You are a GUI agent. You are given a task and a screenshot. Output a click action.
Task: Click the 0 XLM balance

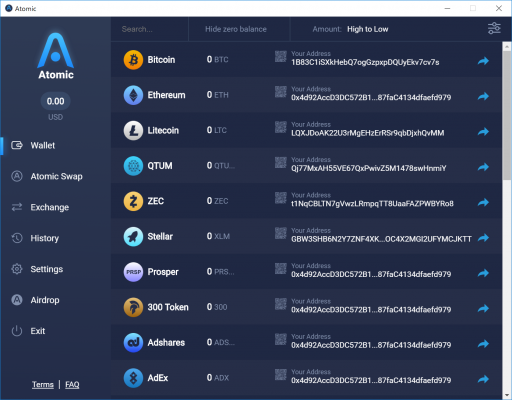click(x=218, y=236)
